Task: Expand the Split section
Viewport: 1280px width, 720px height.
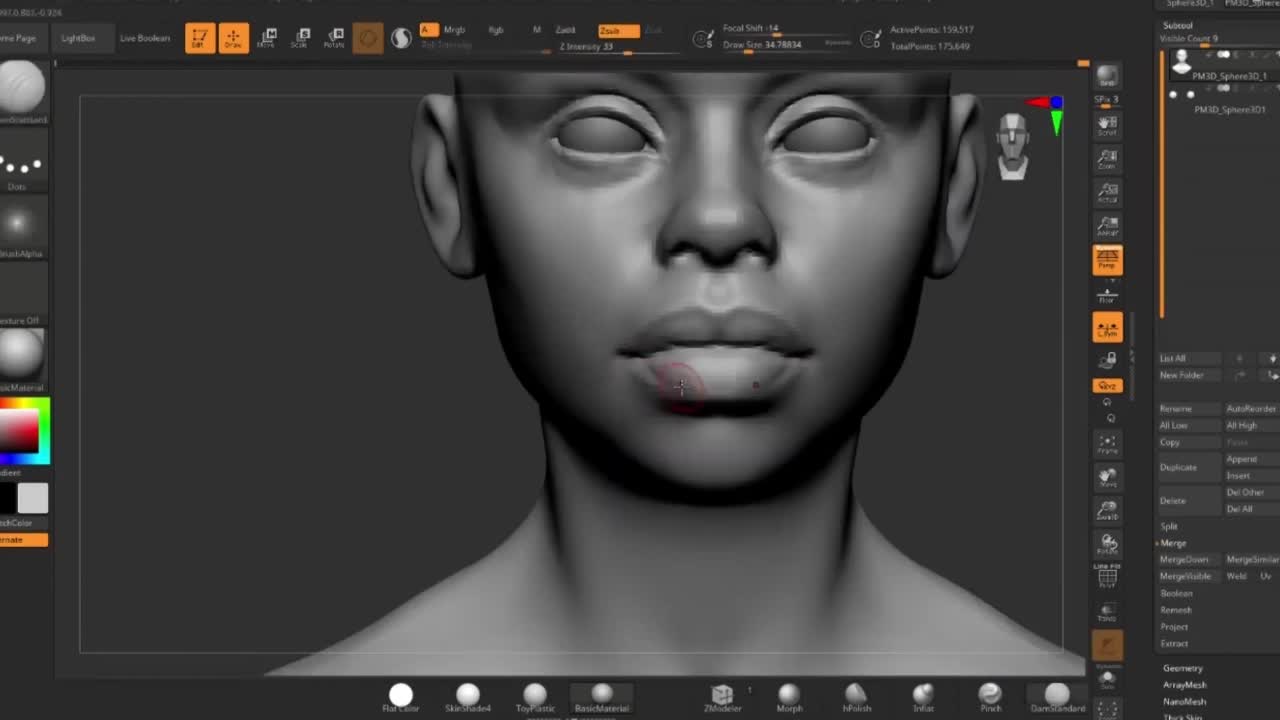Action: (x=1169, y=526)
